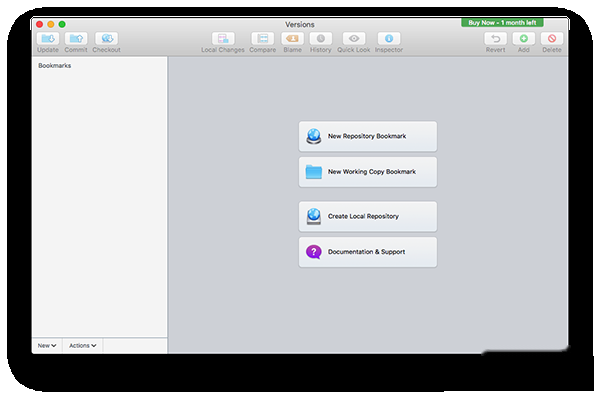Screen dimensions: 600x399
Task: Click the Checkout toolbar icon
Action: (106, 39)
